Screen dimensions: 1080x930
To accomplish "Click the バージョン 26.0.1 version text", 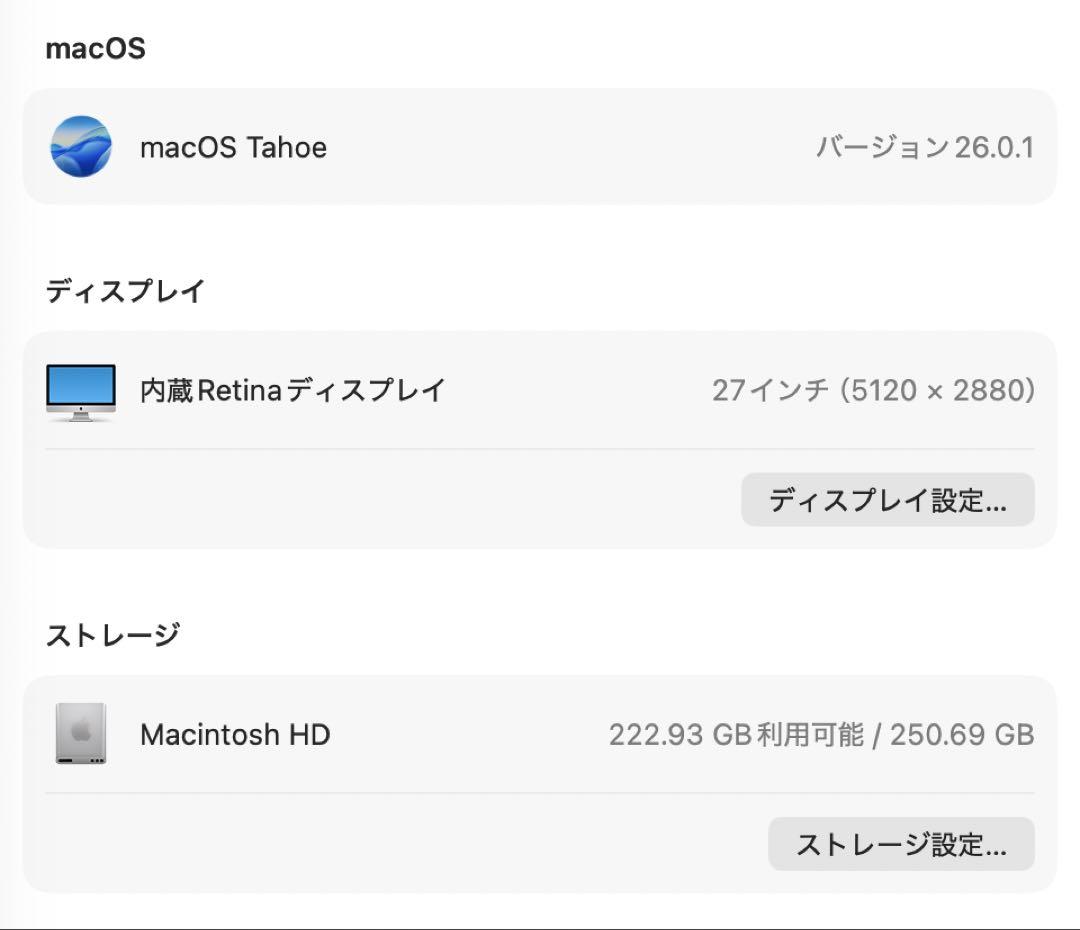I will click(925, 147).
